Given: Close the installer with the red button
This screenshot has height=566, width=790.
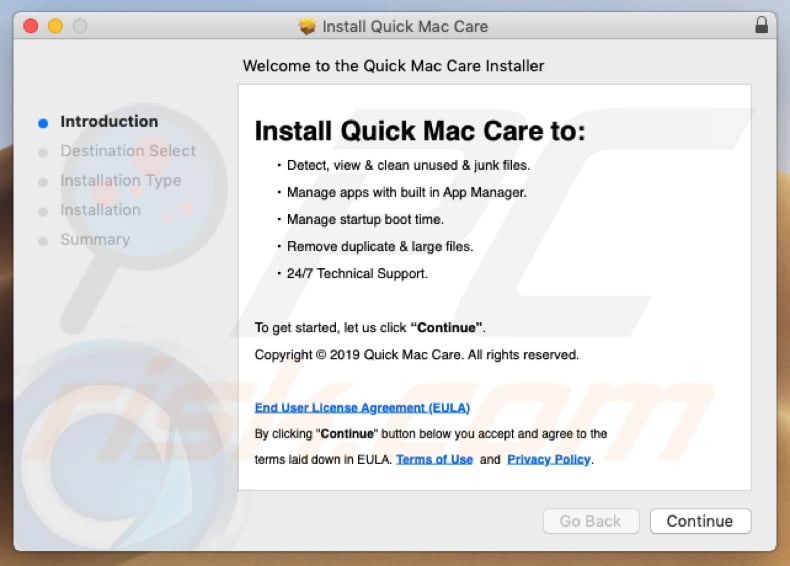Looking at the screenshot, I should (x=31, y=26).
